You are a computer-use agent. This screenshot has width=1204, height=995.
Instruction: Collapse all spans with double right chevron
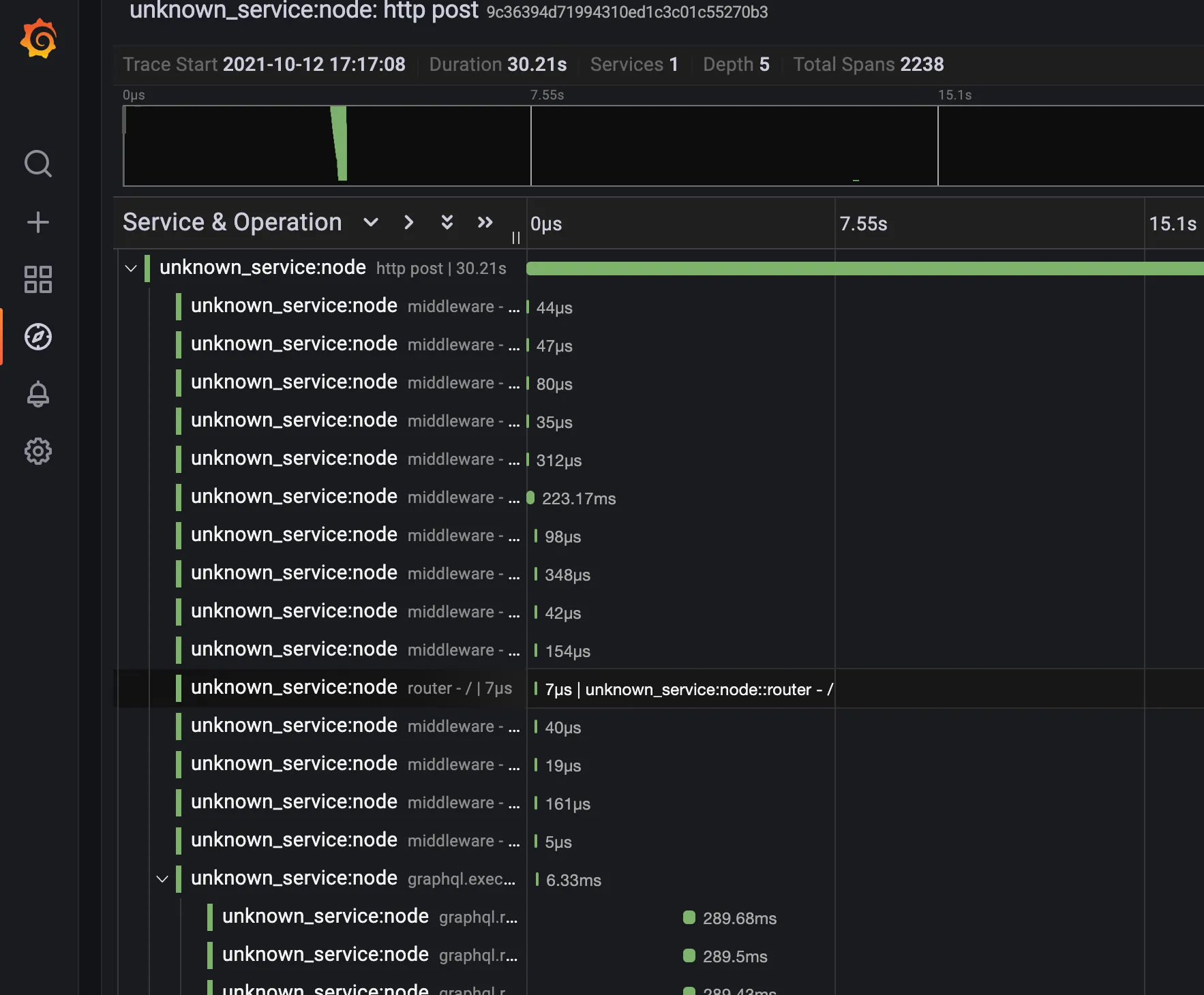[485, 222]
